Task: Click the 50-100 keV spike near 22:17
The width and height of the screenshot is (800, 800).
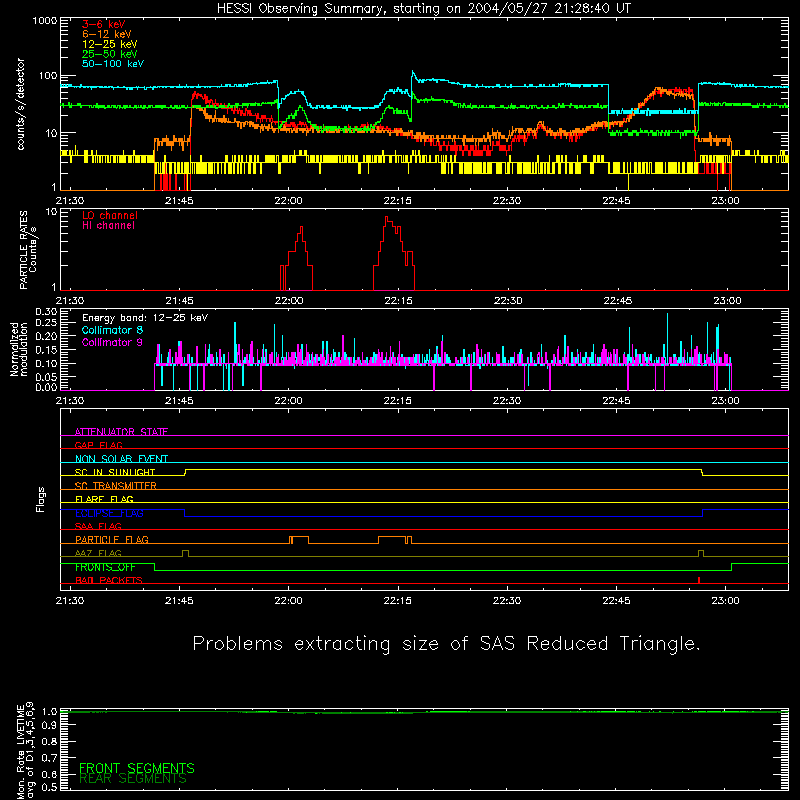Action: click(413, 74)
